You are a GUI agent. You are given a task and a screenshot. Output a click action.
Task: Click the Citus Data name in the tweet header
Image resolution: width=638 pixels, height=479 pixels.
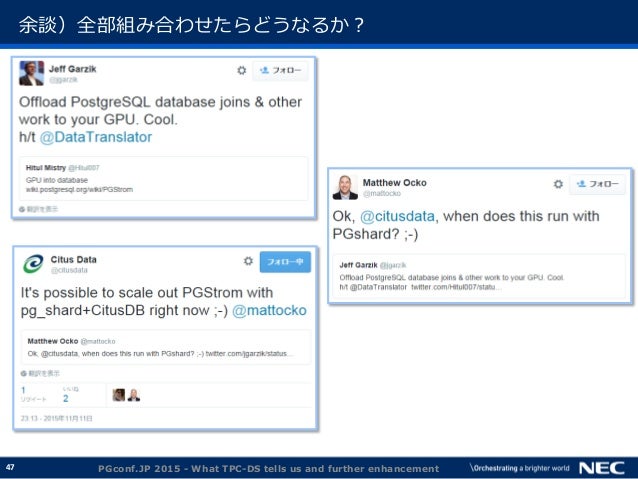[x=74, y=259]
